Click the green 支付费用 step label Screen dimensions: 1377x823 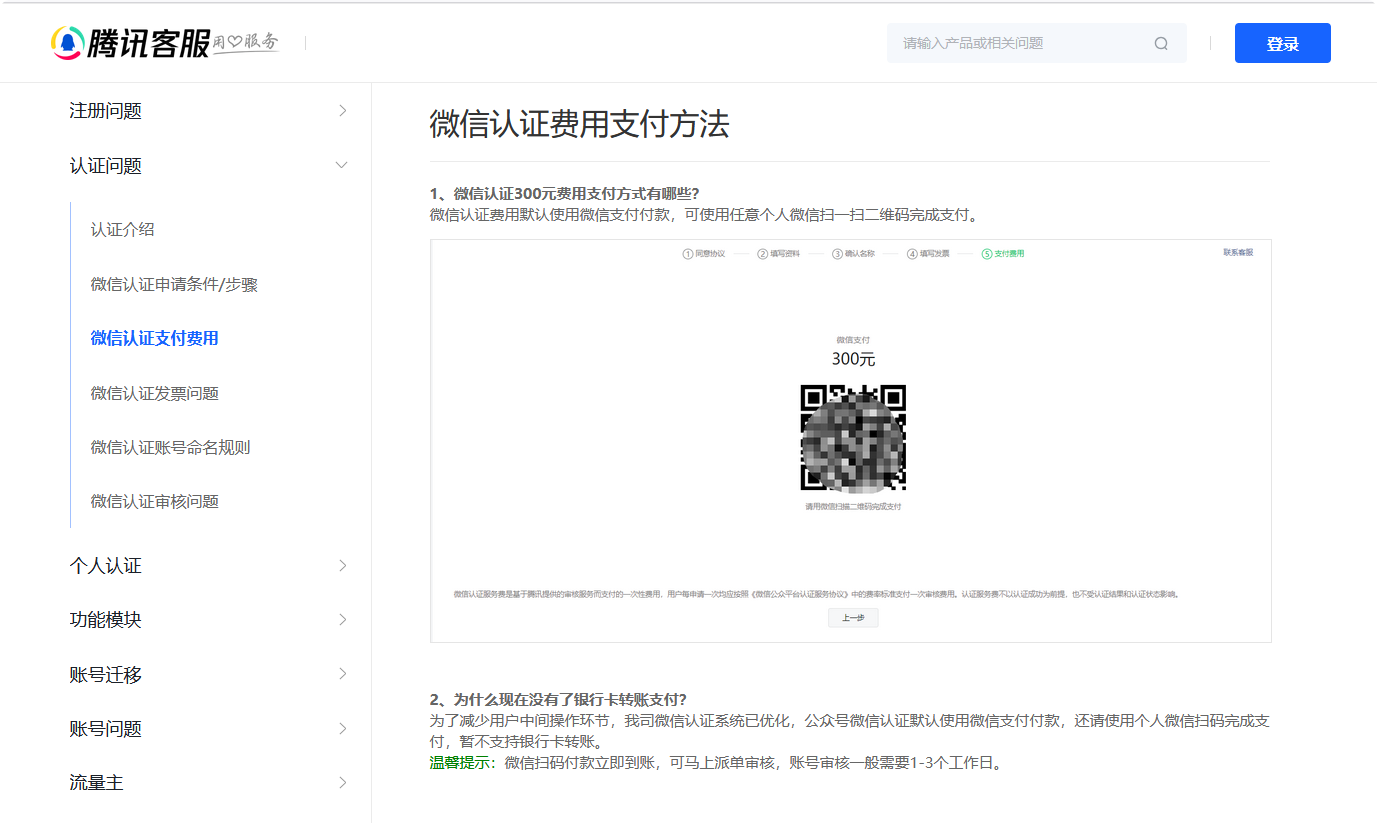coord(1009,254)
